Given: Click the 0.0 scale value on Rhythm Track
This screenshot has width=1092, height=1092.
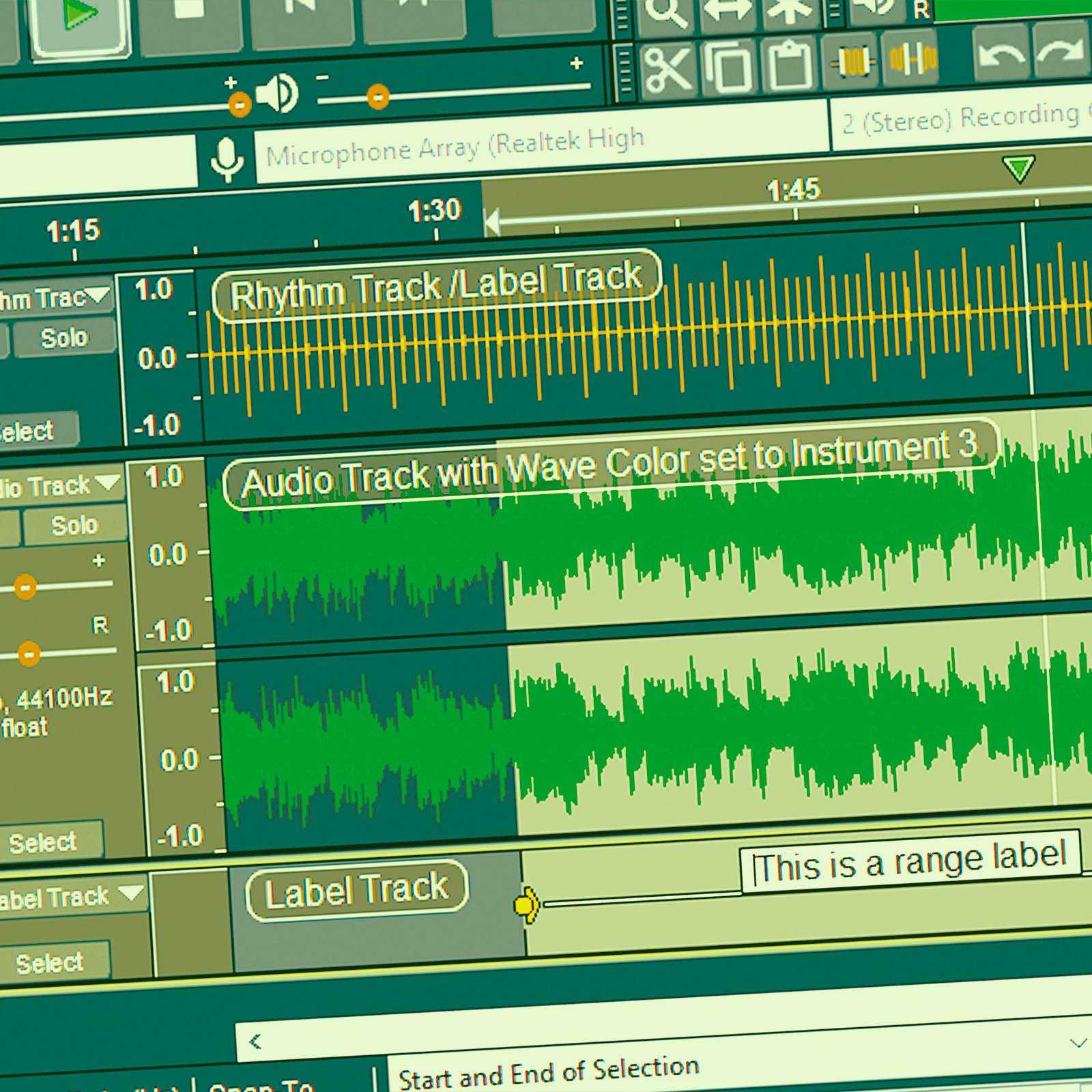Looking at the screenshot, I should 157,358.
